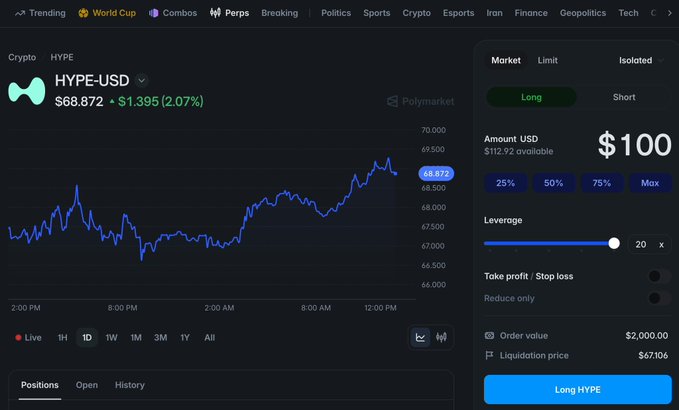
Task: Switch to candlestick chart view icon
Action: (x=441, y=337)
